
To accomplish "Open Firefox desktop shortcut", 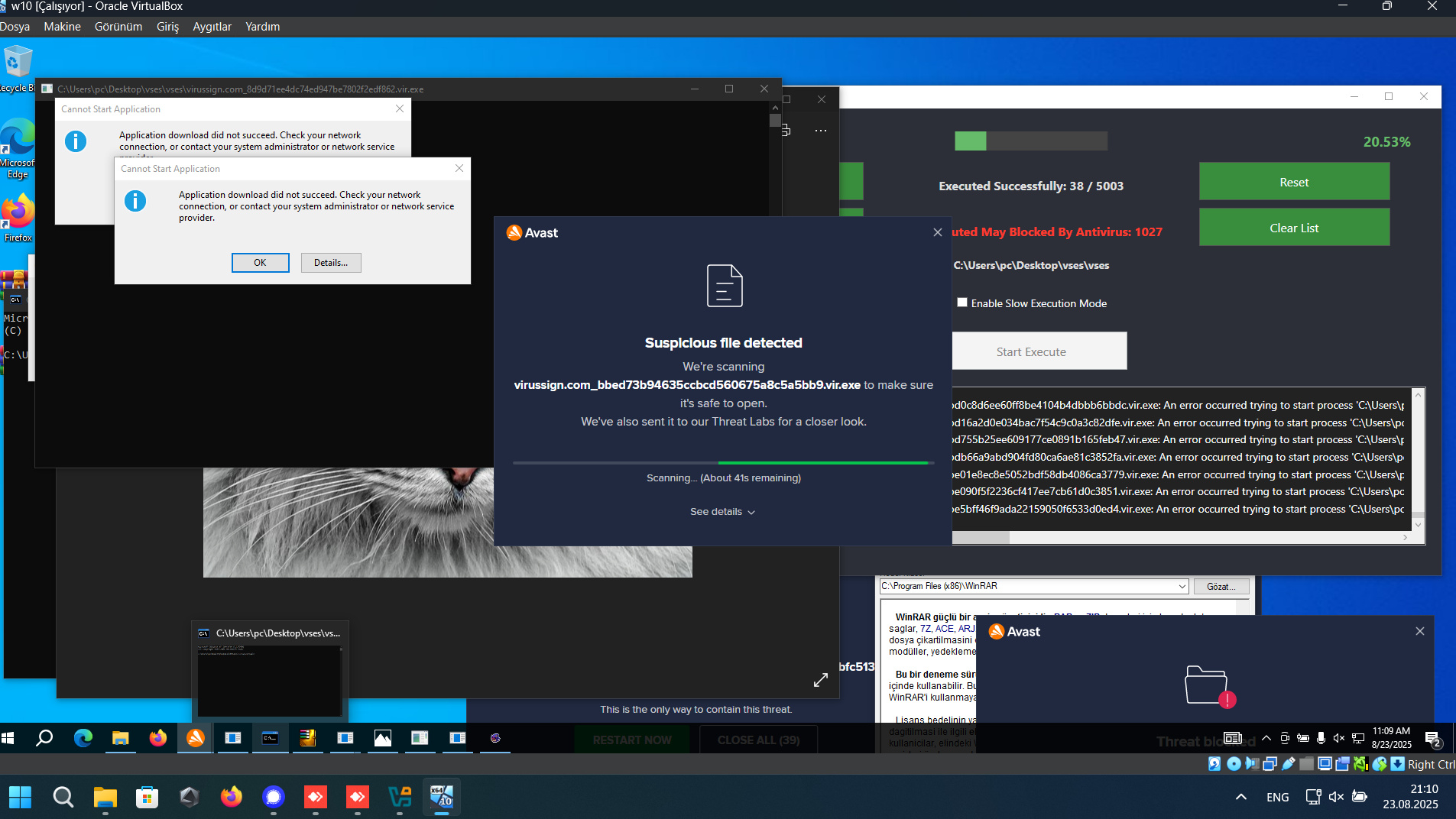I will tap(18, 218).
